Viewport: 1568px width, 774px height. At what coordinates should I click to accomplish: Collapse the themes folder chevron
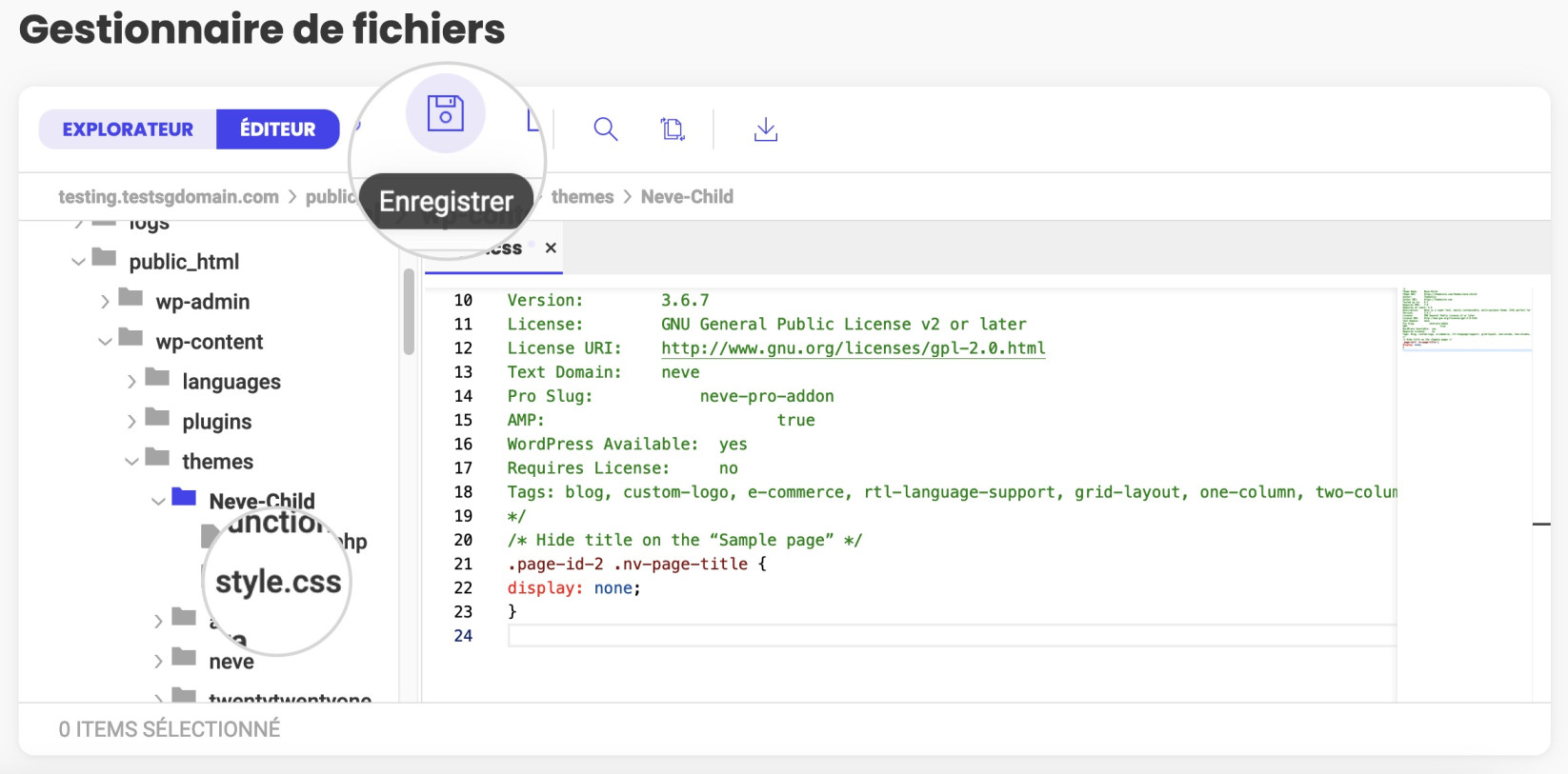pos(131,462)
